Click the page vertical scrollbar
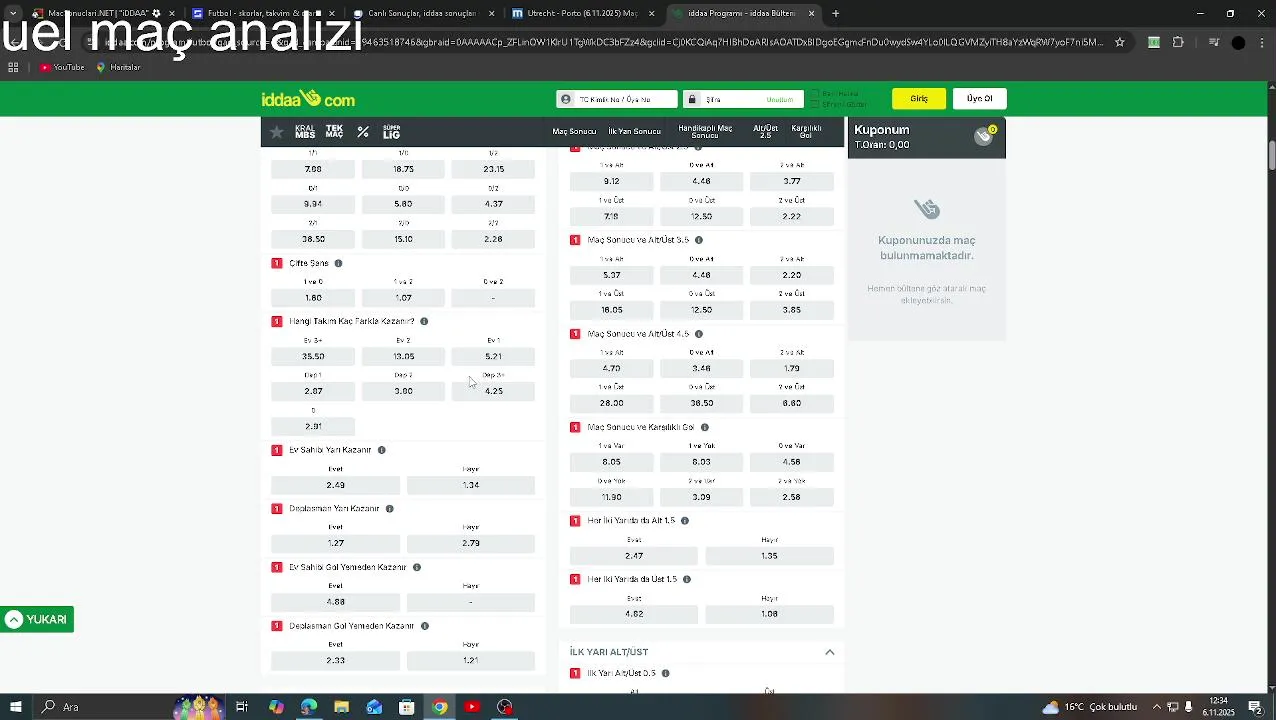Image resolution: width=1276 pixels, height=720 pixels. click(1271, 155)
